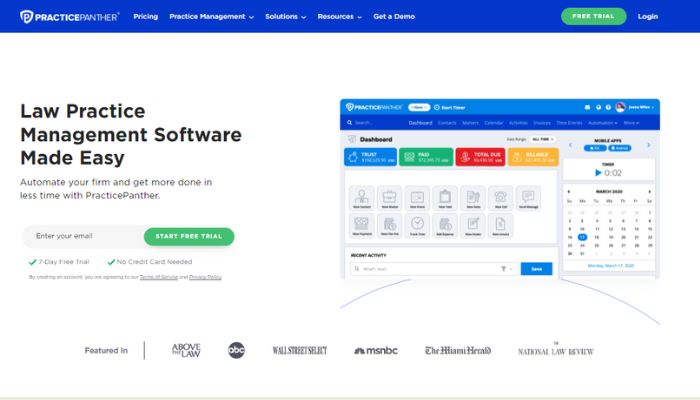This screenshot has width=700, height=400.
Task: Click the New Call telephone icon
Action: (500, 198)
